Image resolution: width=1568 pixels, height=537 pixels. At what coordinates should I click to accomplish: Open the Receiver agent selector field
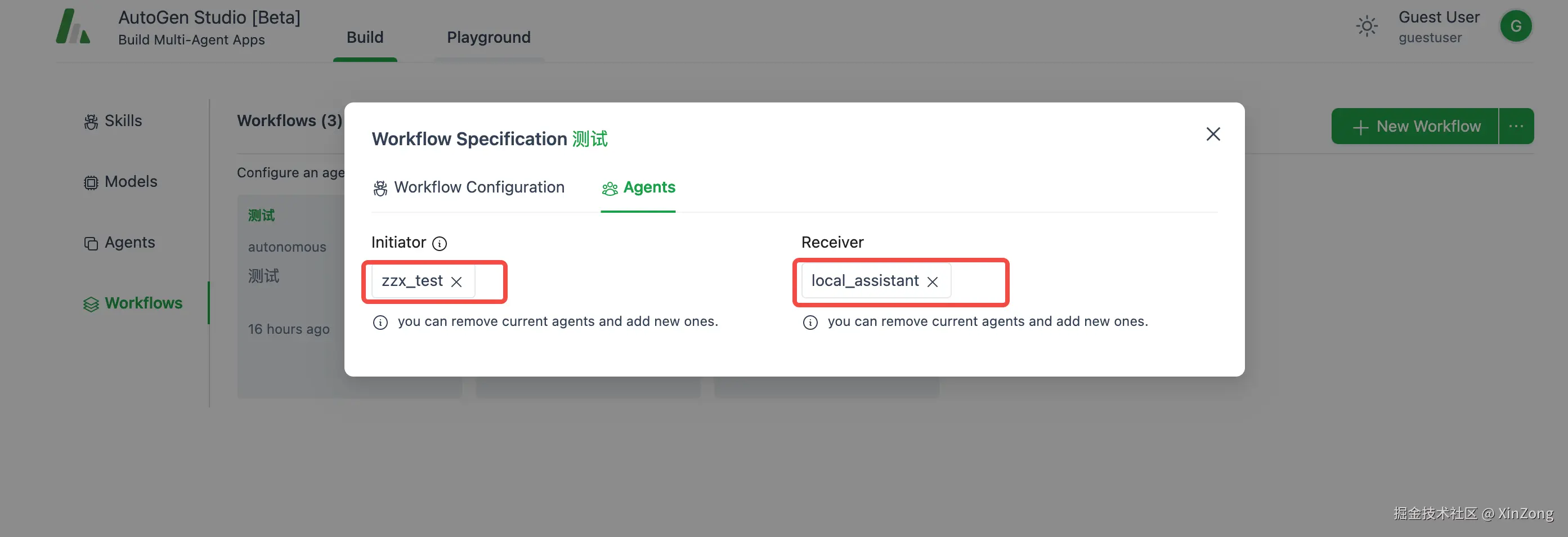click(x=976, y=282)
